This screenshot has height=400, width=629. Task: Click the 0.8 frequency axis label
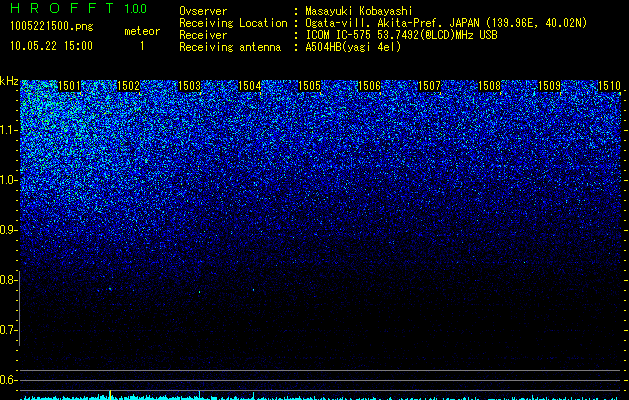[8, 280]
